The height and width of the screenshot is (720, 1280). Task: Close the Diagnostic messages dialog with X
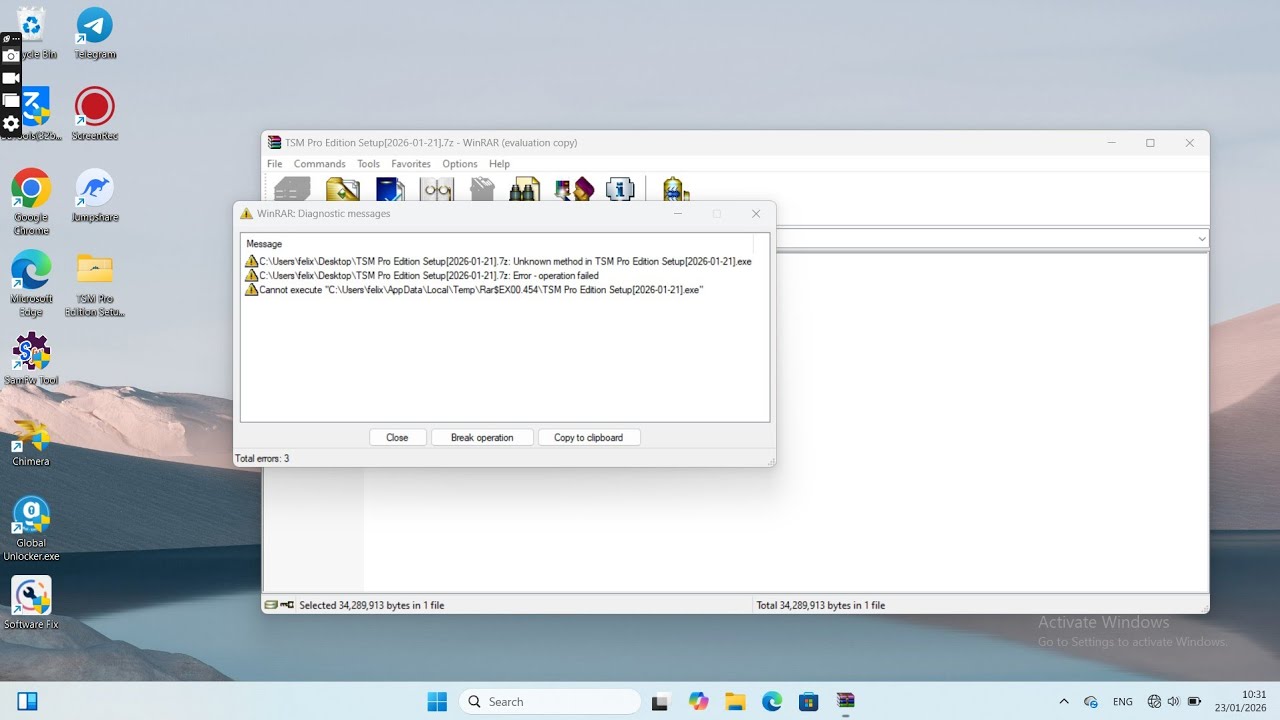756,214
